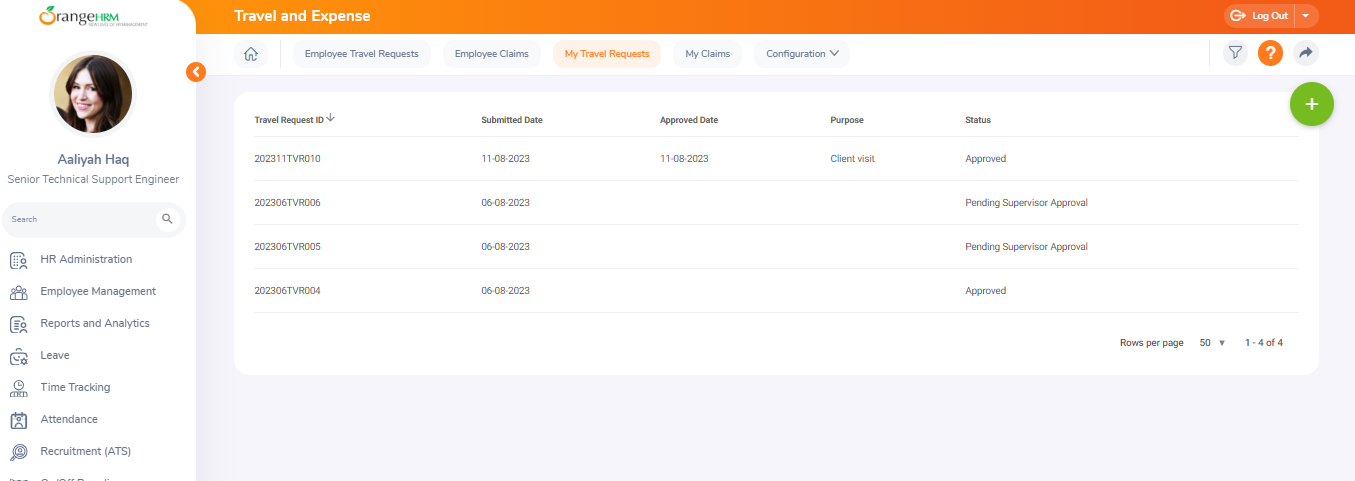This screenshot has height=481, width=1355.
Task: Click Approved status of 202311TVR010
Action: click(x=985, y=159)
